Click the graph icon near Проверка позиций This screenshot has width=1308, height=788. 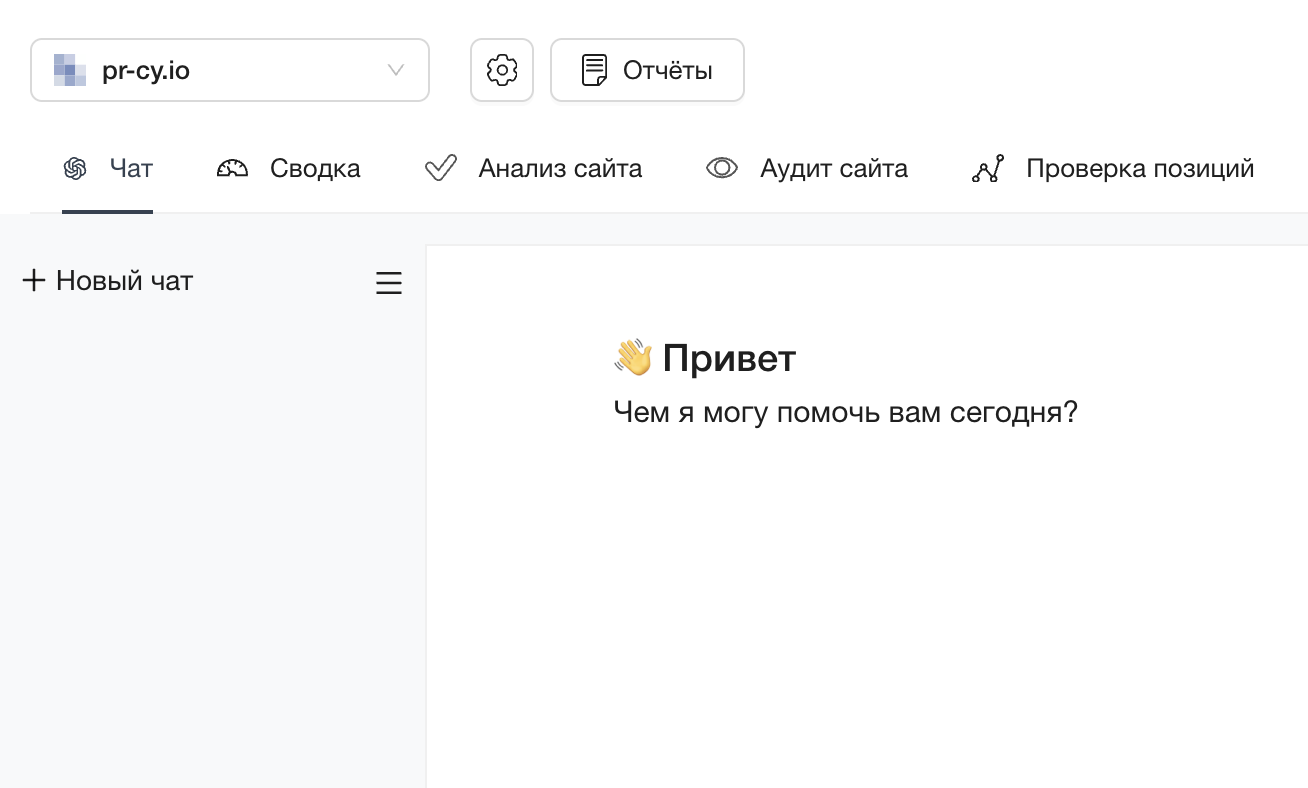[987, 168]
